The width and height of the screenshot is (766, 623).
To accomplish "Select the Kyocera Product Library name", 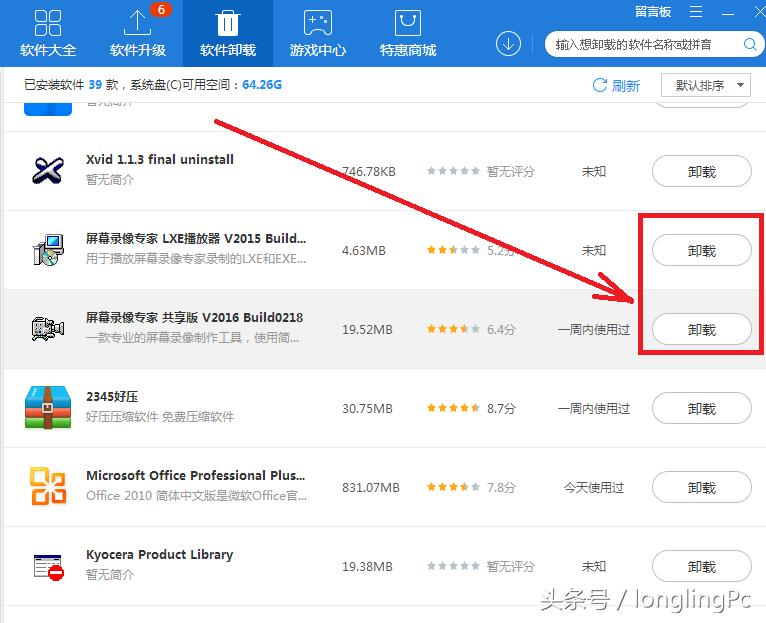I will pos(160,555).
